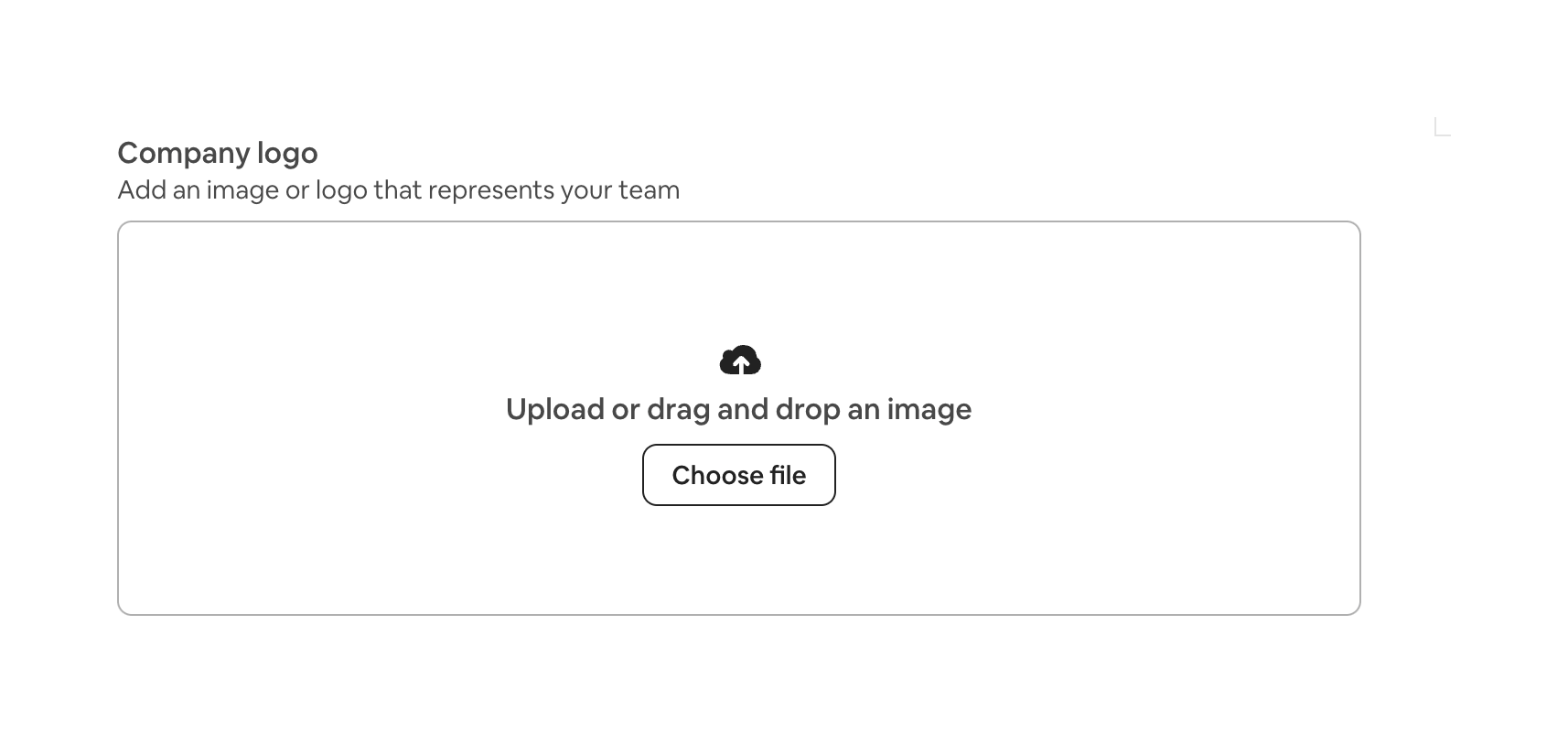Click the white arrow inside the cloud icon
Screen dimensions: 1568x733
pyautogui.click(x=741, y=365)
